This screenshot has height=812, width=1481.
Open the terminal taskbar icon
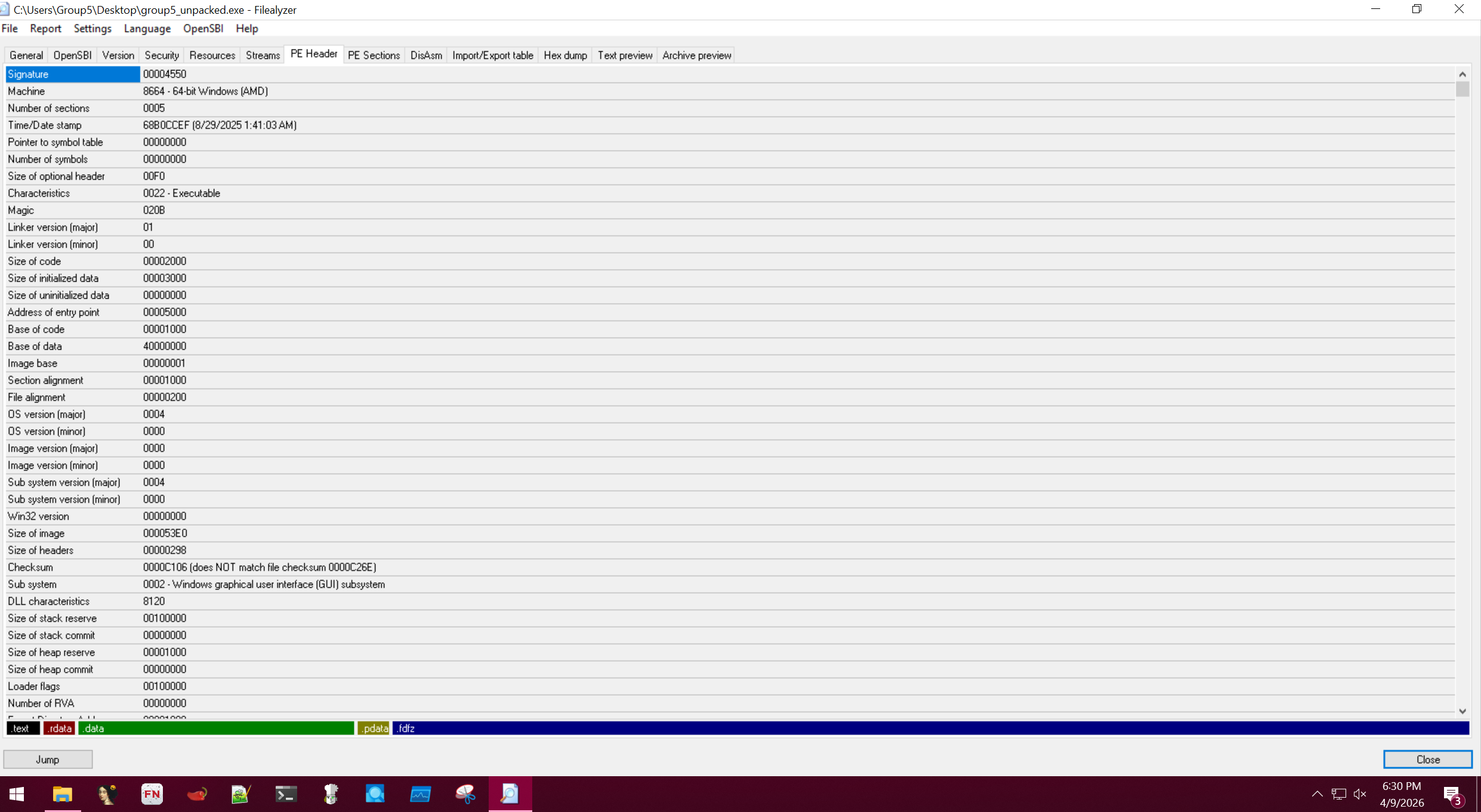[286, 794]
